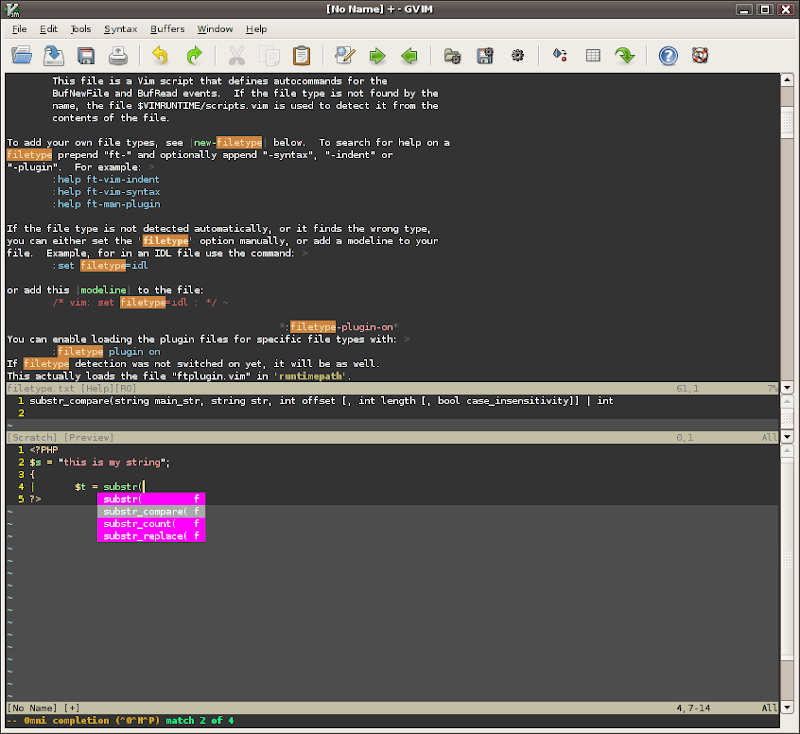Follow the new-filetype help tag link

(228, 142)
